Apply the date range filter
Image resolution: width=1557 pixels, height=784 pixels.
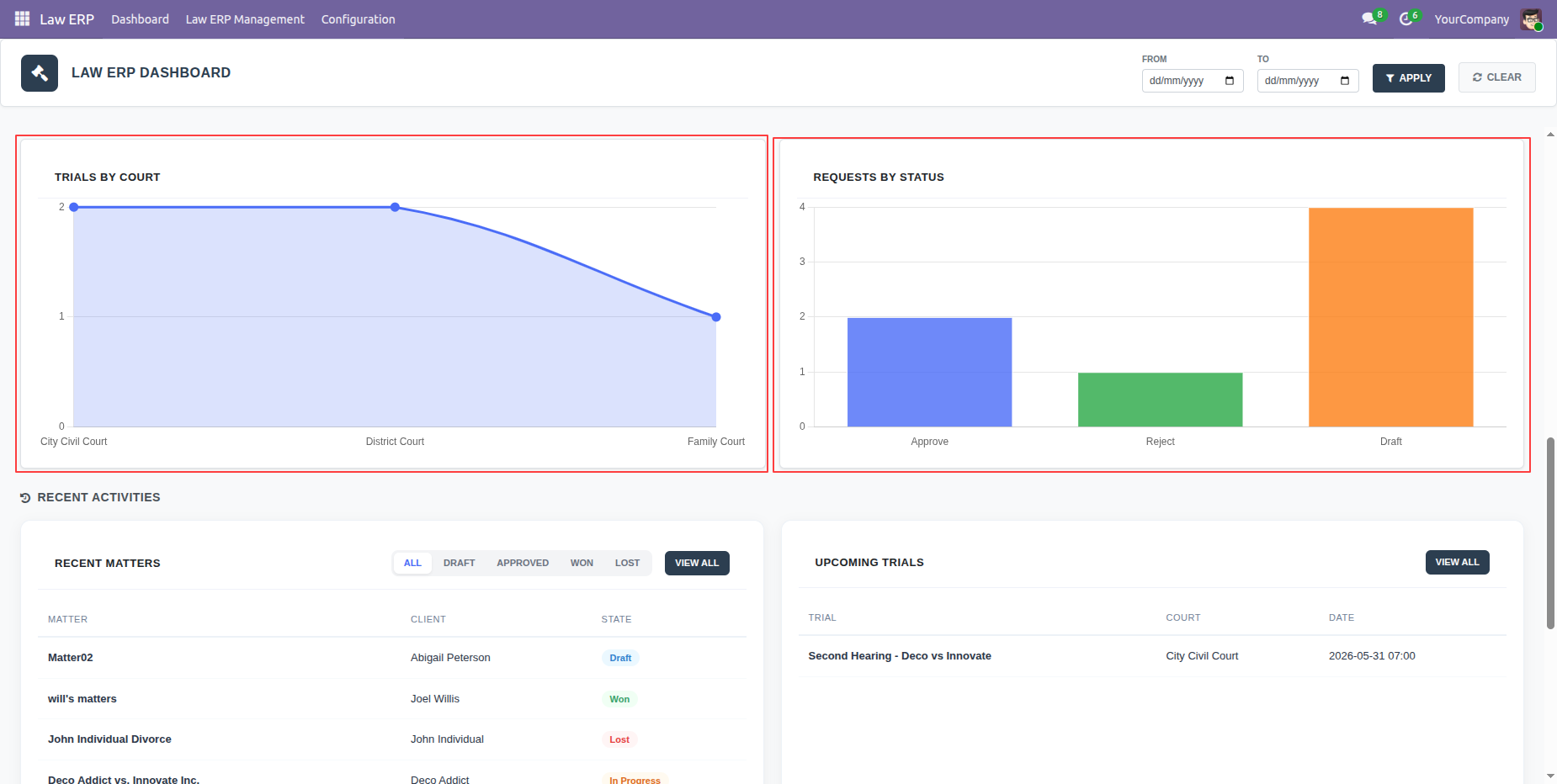tap(1408, 78)
